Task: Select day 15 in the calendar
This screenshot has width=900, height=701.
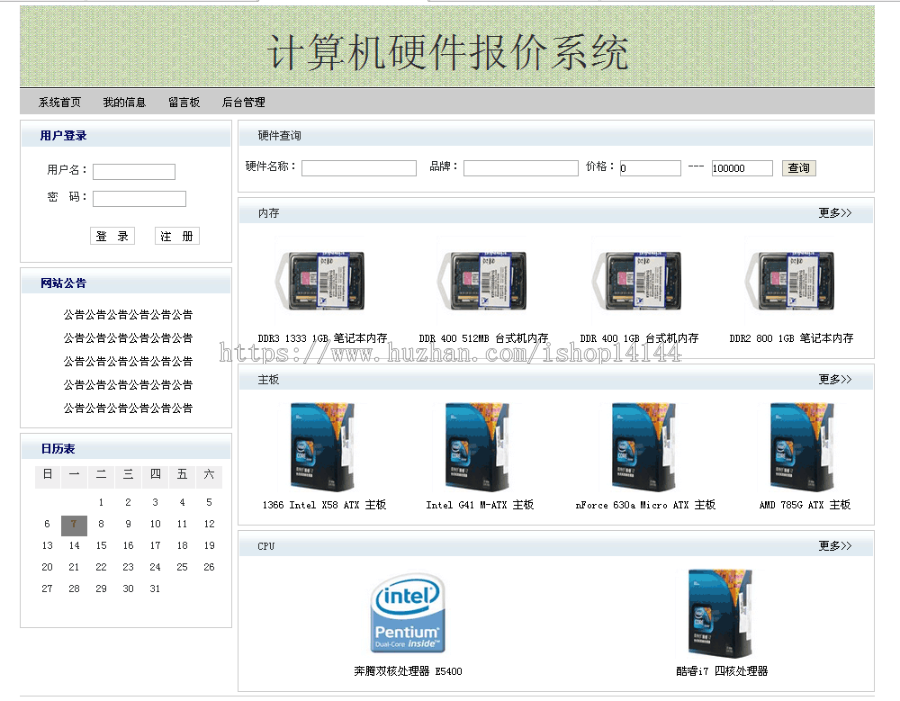Action: coord(101,545)
